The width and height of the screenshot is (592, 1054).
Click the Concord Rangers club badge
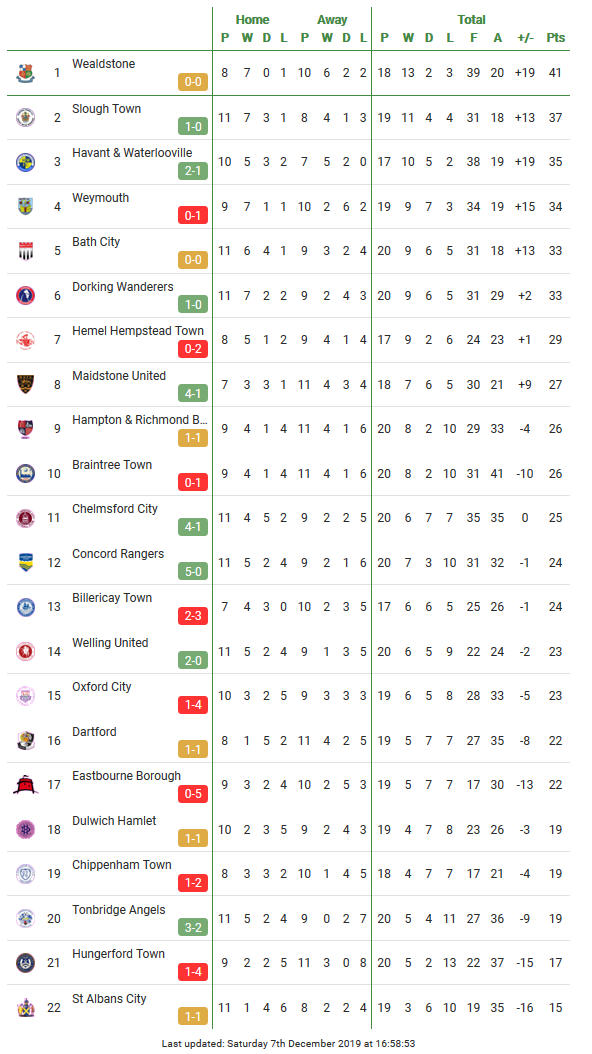26,562
